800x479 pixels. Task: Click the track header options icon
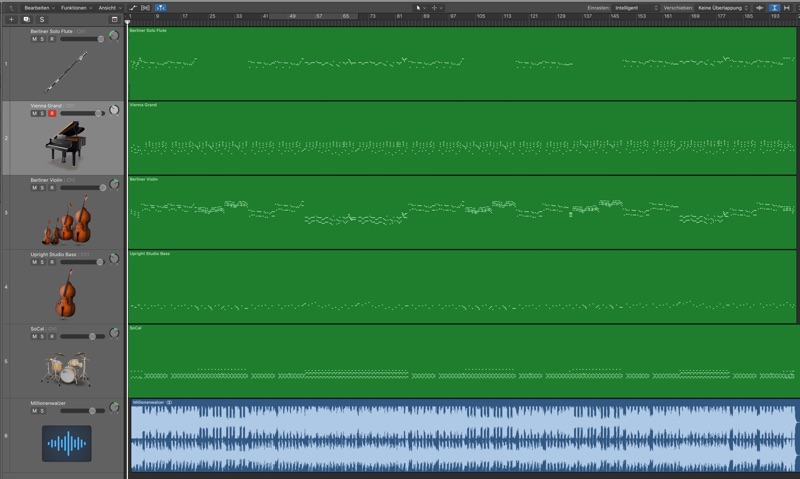[x=114, y=19]
